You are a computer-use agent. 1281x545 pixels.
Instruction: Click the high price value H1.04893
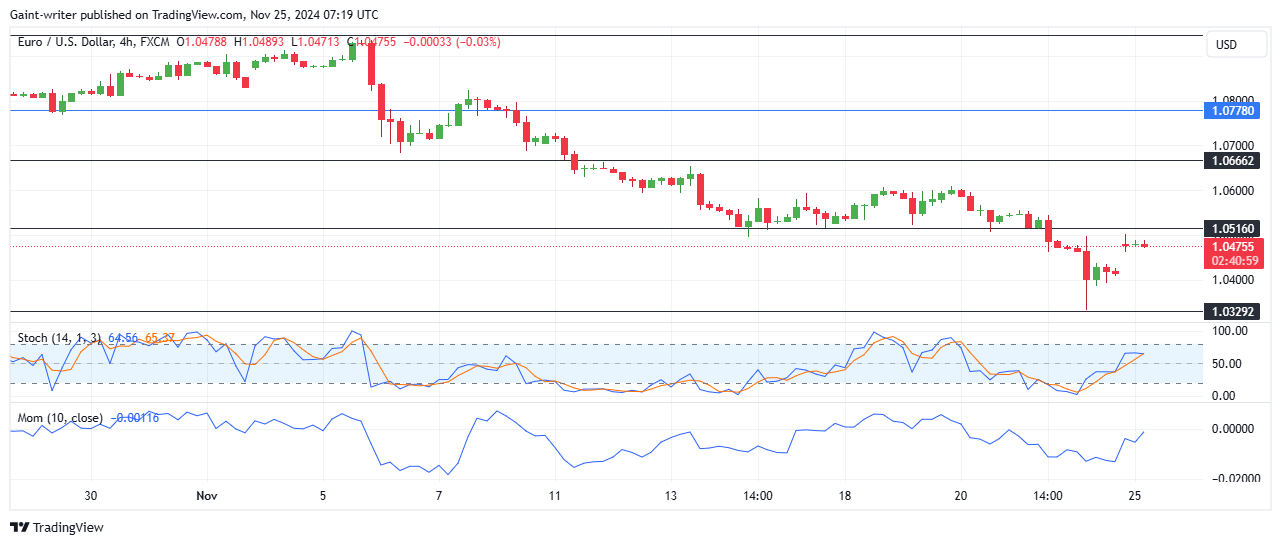[260, 42]
